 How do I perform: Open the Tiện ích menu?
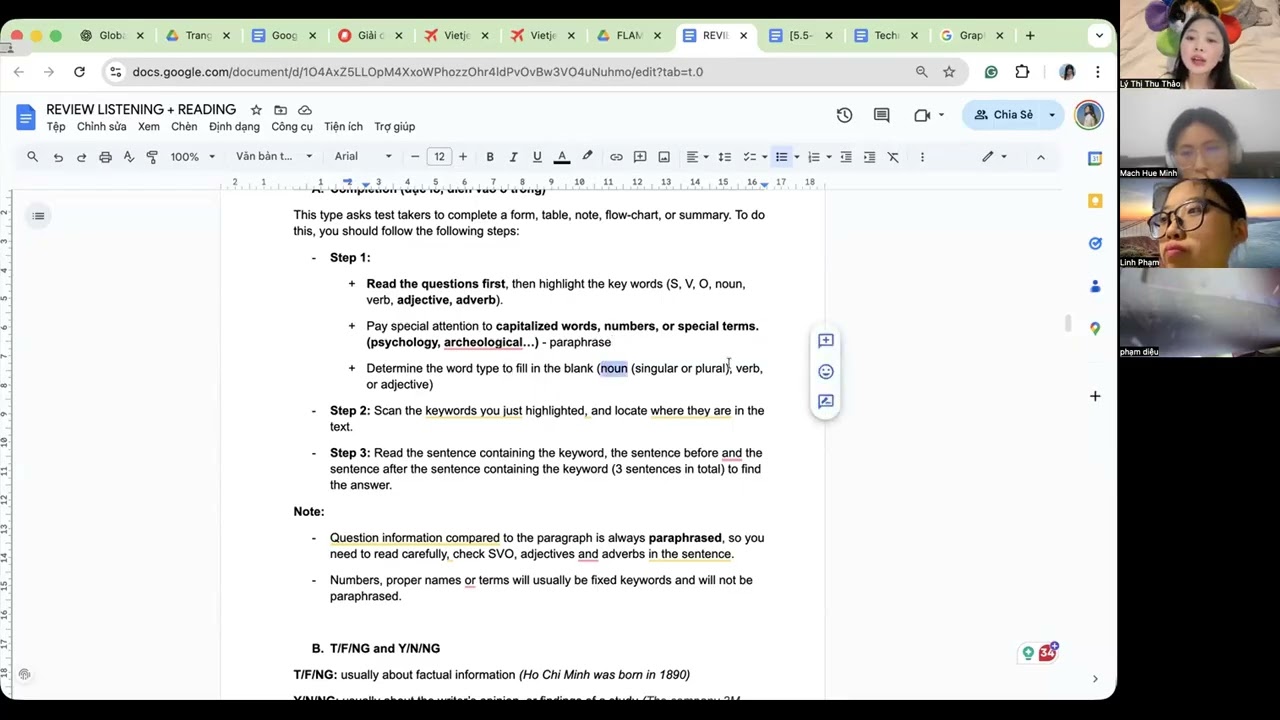343,127
